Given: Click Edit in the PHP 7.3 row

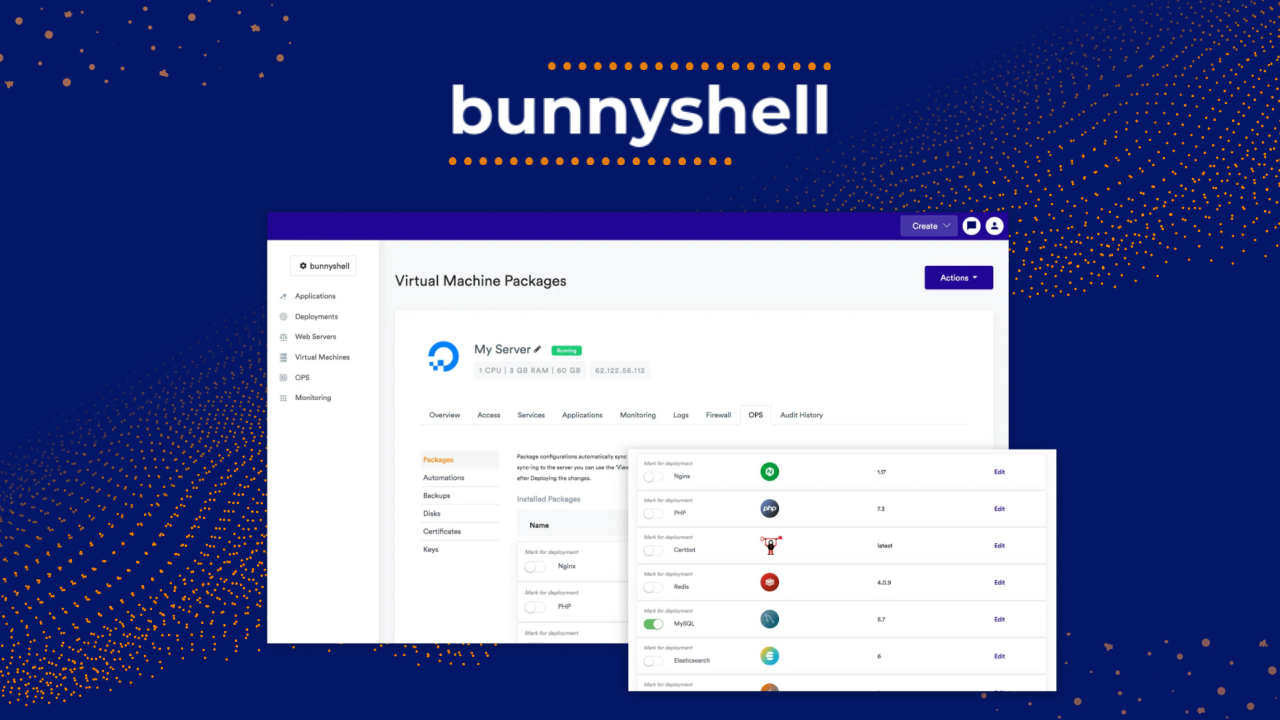Looking at the screenshot, I should coord(999,509).
